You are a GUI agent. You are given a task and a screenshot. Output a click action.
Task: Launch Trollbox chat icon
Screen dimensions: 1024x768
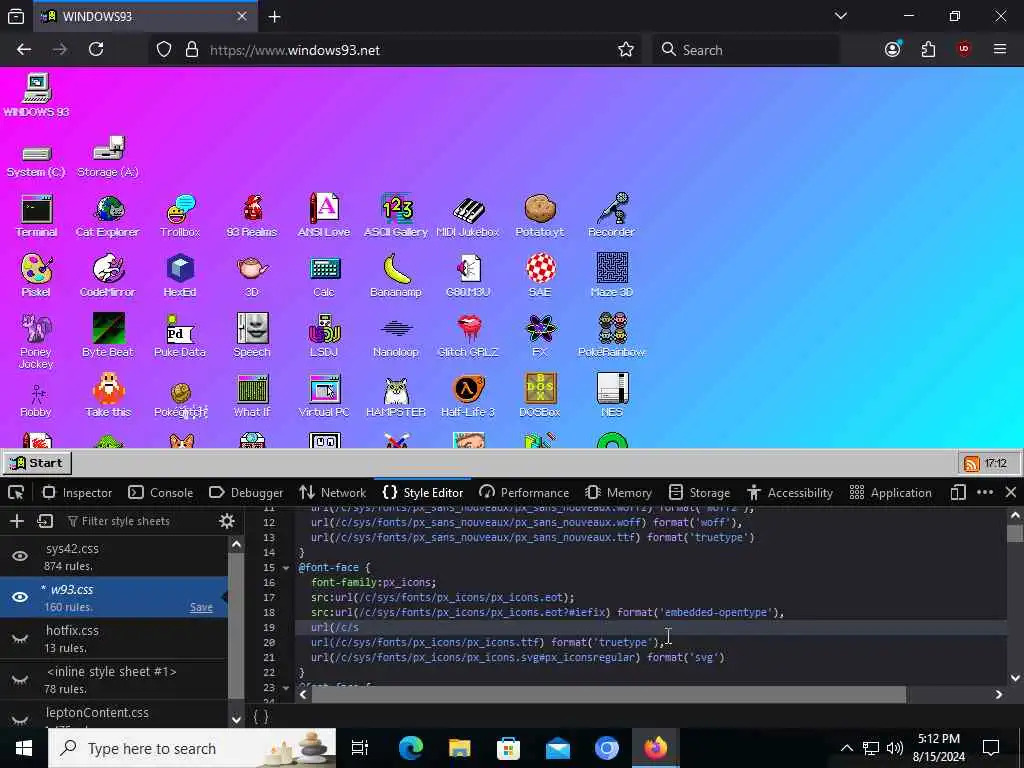coord(180,216)
